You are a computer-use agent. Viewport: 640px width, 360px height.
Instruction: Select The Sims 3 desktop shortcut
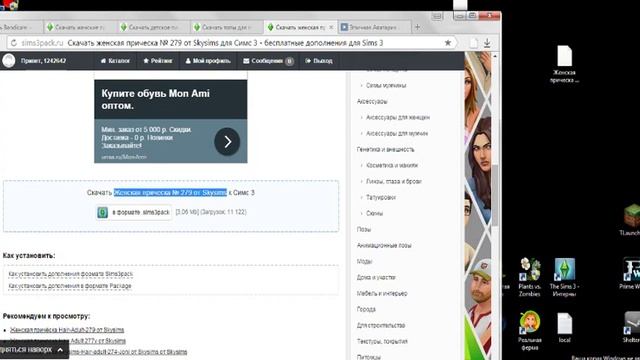click(x=564, y=278)
